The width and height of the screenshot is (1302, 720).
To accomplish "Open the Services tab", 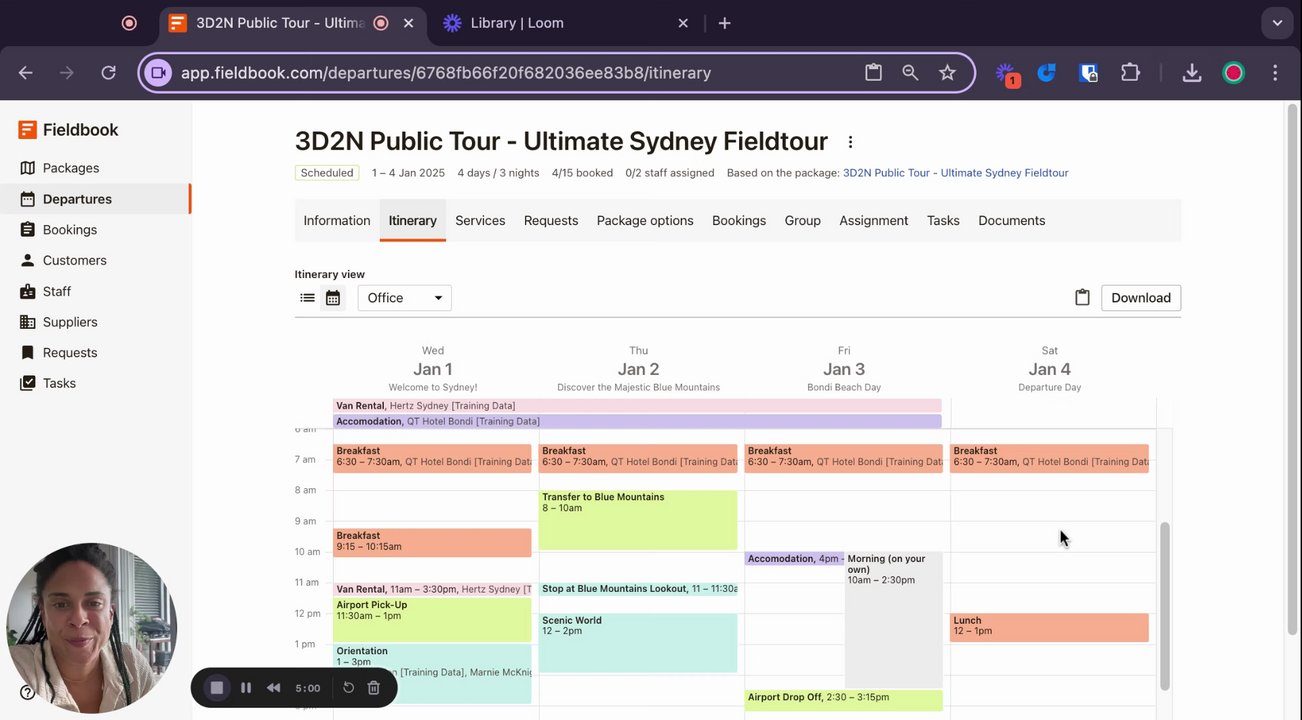I will pos(480,221).
